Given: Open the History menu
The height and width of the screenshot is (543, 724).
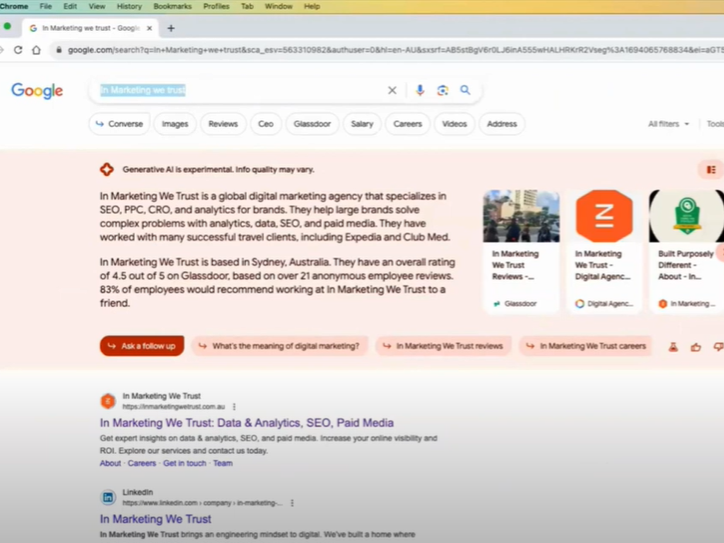Looking at the screenshot, I should (x=129, y=6).
